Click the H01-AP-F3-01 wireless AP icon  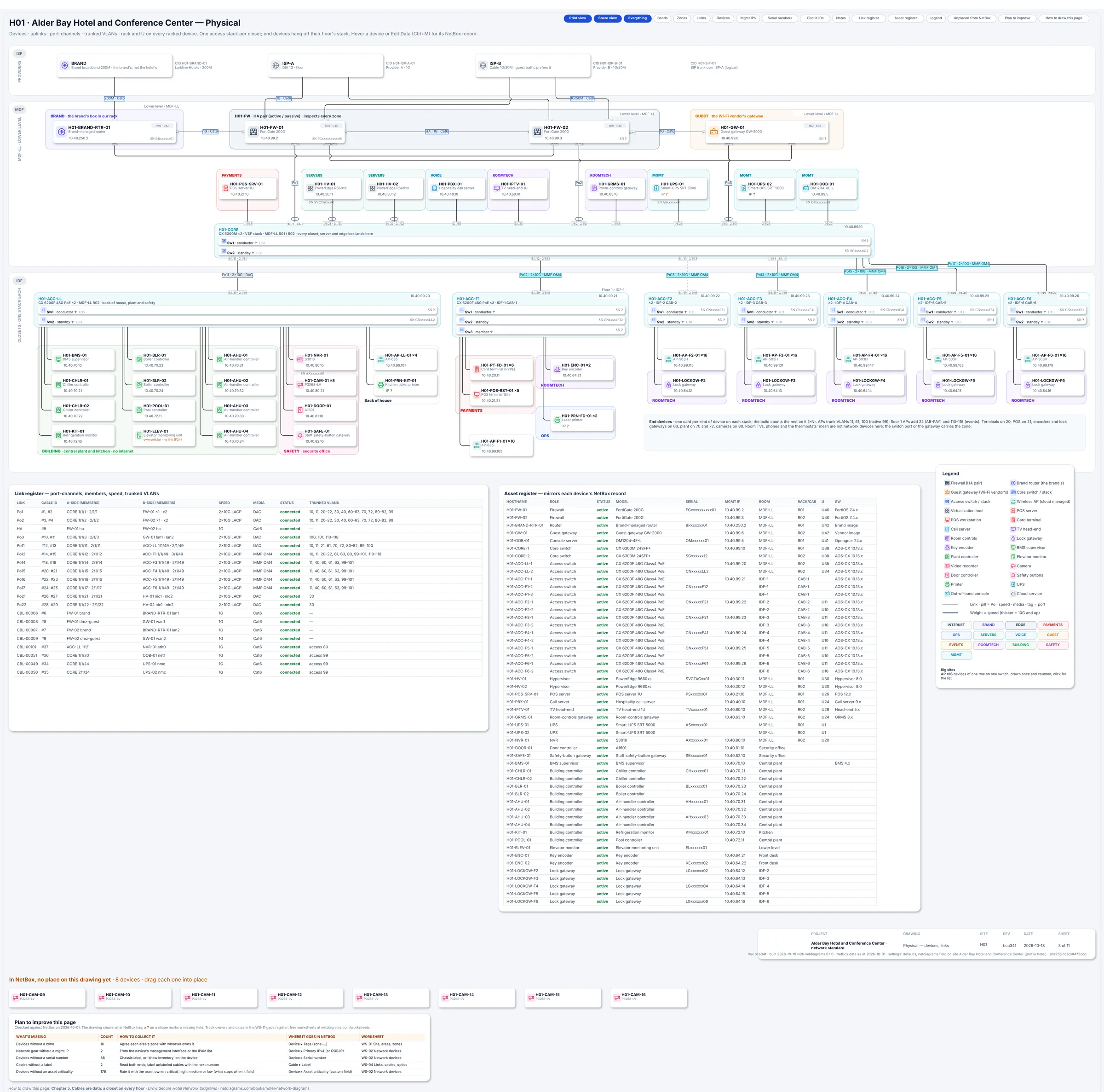(x=758, y=359)
